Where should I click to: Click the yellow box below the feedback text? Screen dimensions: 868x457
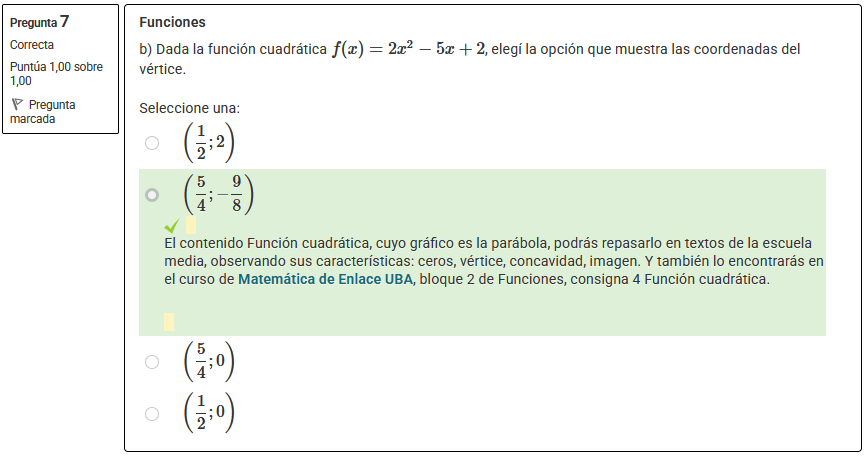(x=169, y=322)
